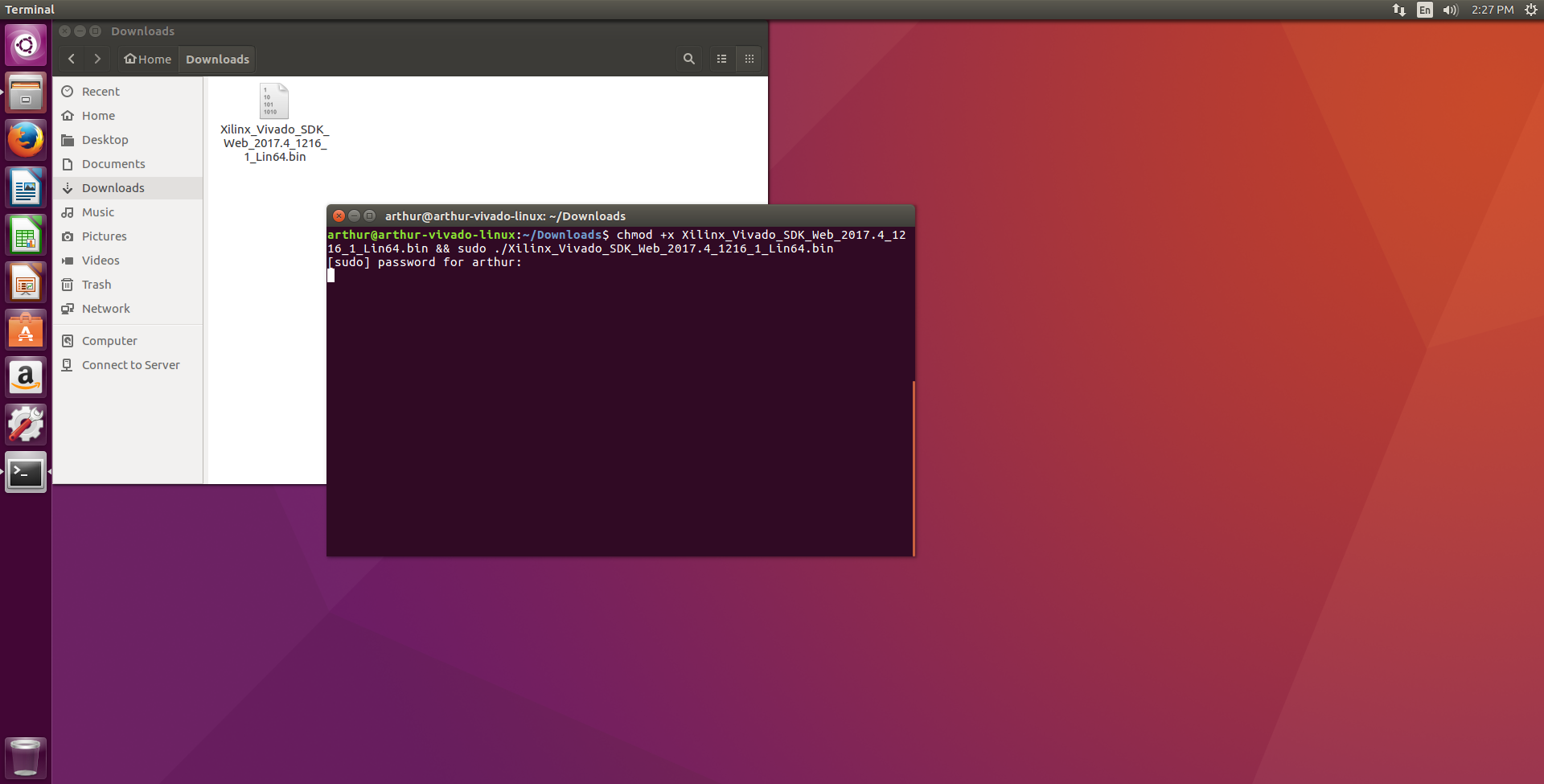
Task: Open Connect to Server in the sidebar
Action: click(x=128, y=365)
